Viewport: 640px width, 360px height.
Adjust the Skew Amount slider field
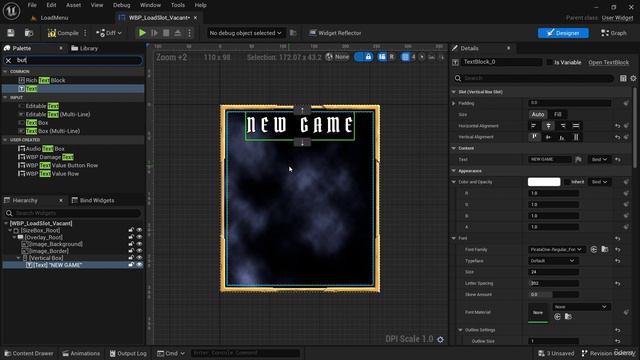[553, 295]
